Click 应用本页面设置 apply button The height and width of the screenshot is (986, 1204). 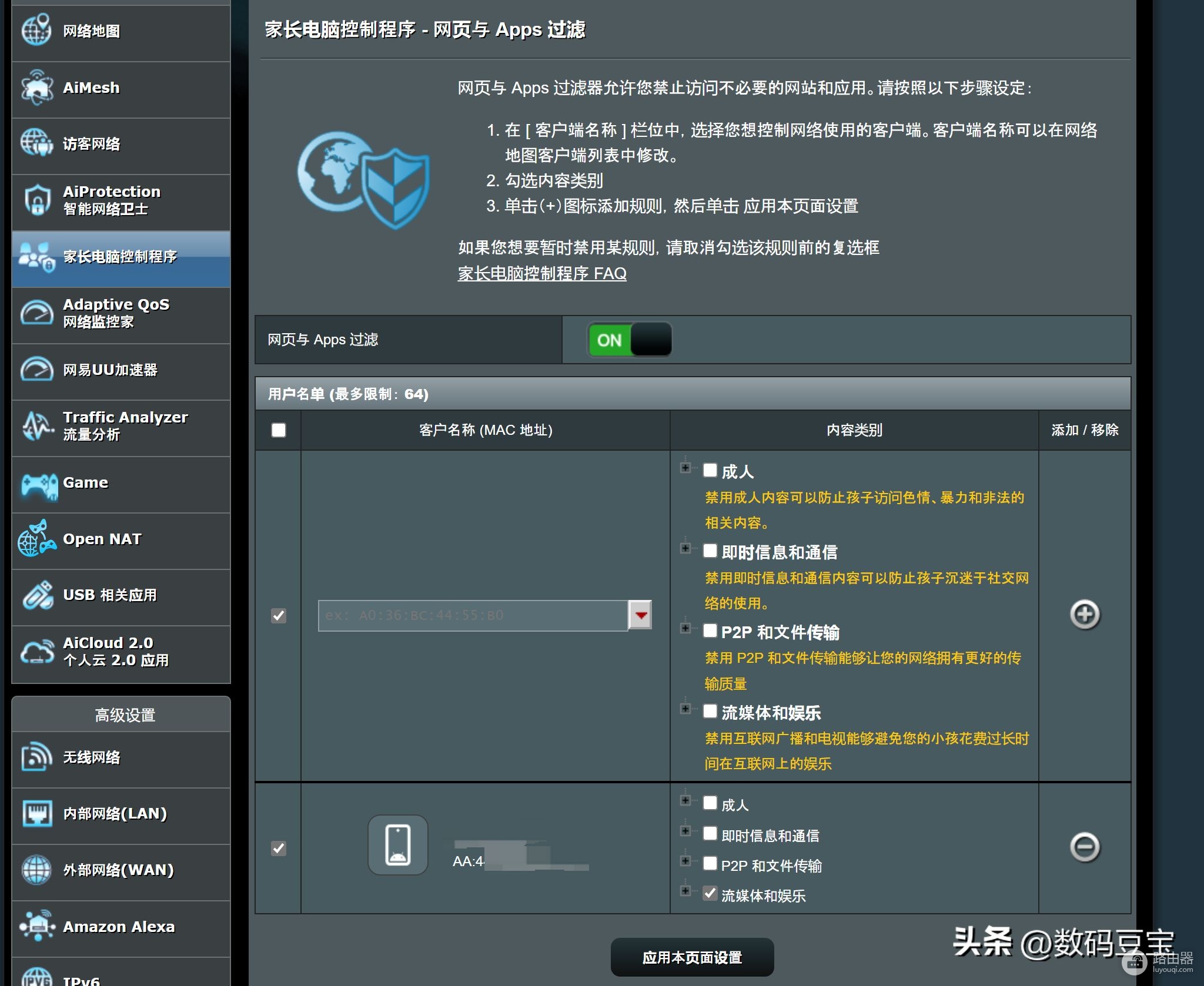coord(692,957)
